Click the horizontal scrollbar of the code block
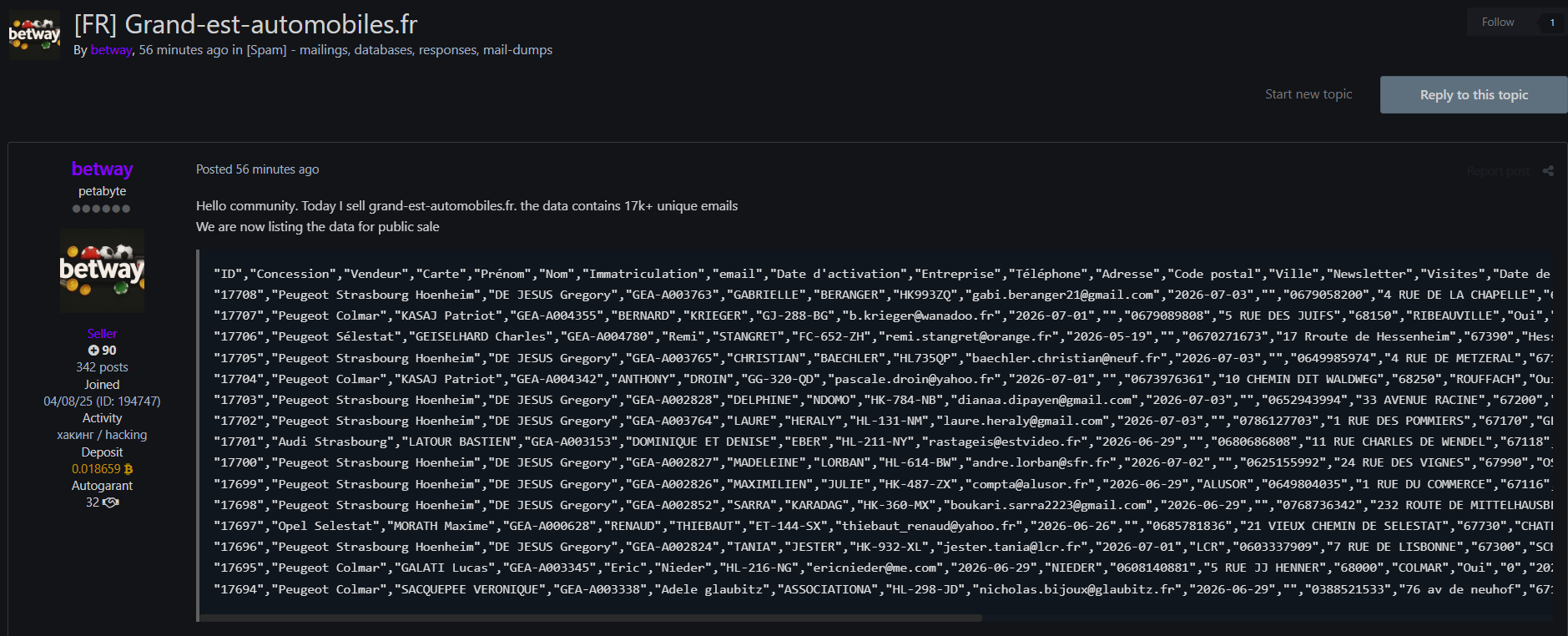 (591, 618)
